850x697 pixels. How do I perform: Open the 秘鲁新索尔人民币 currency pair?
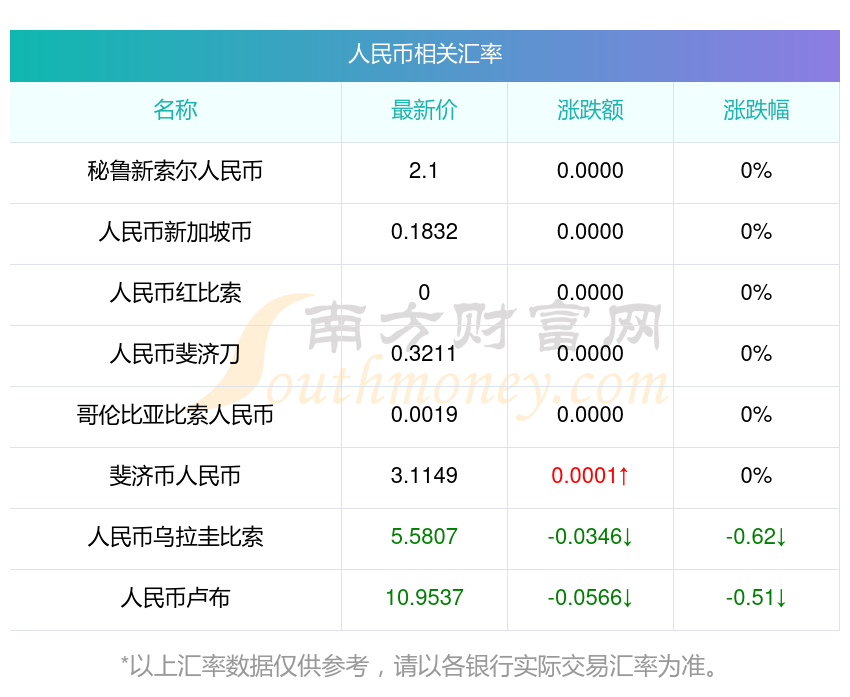[x=175, y=171]
